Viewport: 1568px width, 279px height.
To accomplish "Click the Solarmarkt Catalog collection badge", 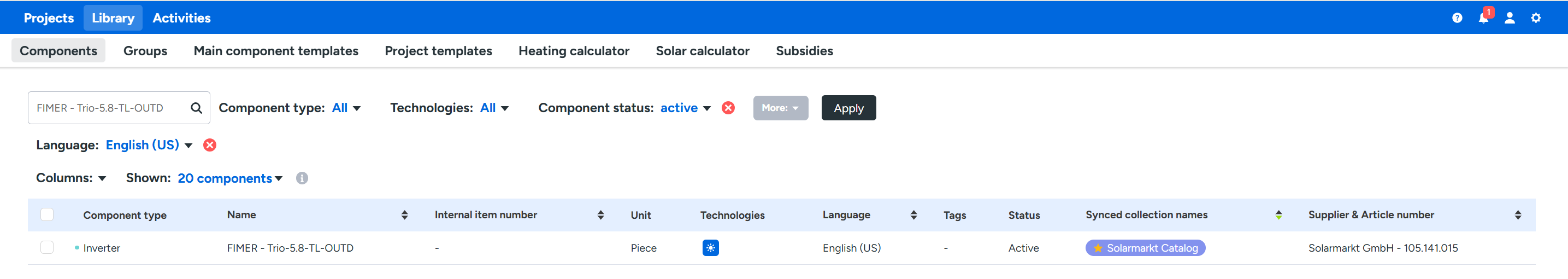I will click(x=1145, y=248).
